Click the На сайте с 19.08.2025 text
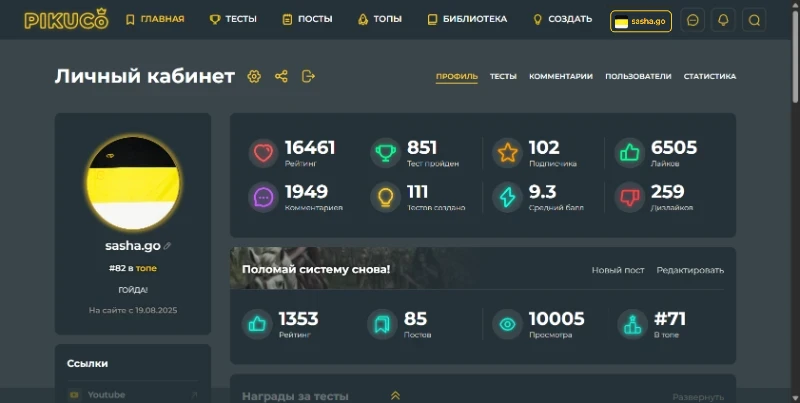 (x=133, y=310)
